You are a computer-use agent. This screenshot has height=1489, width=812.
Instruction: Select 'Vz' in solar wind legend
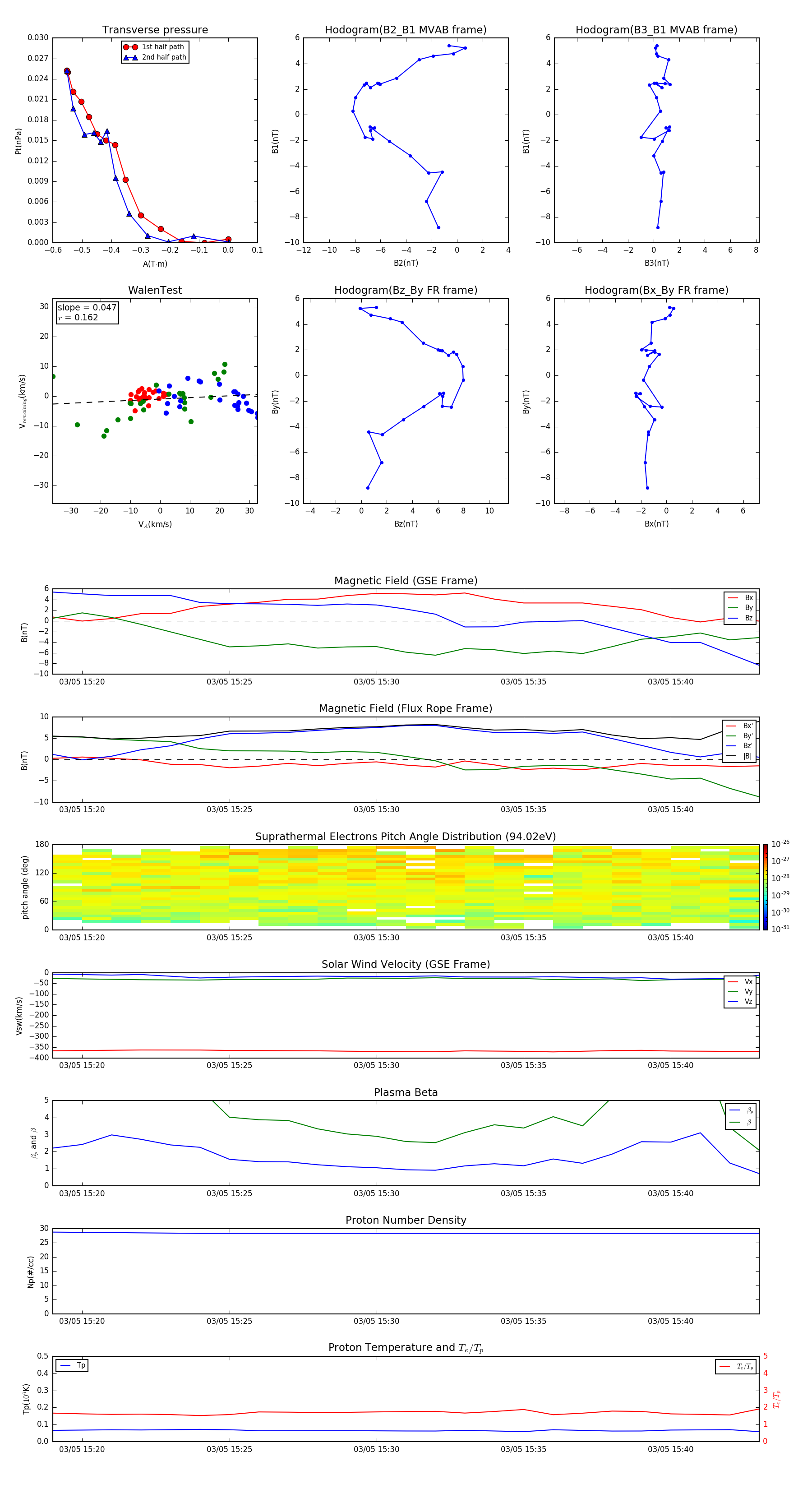click(740, 1002)
